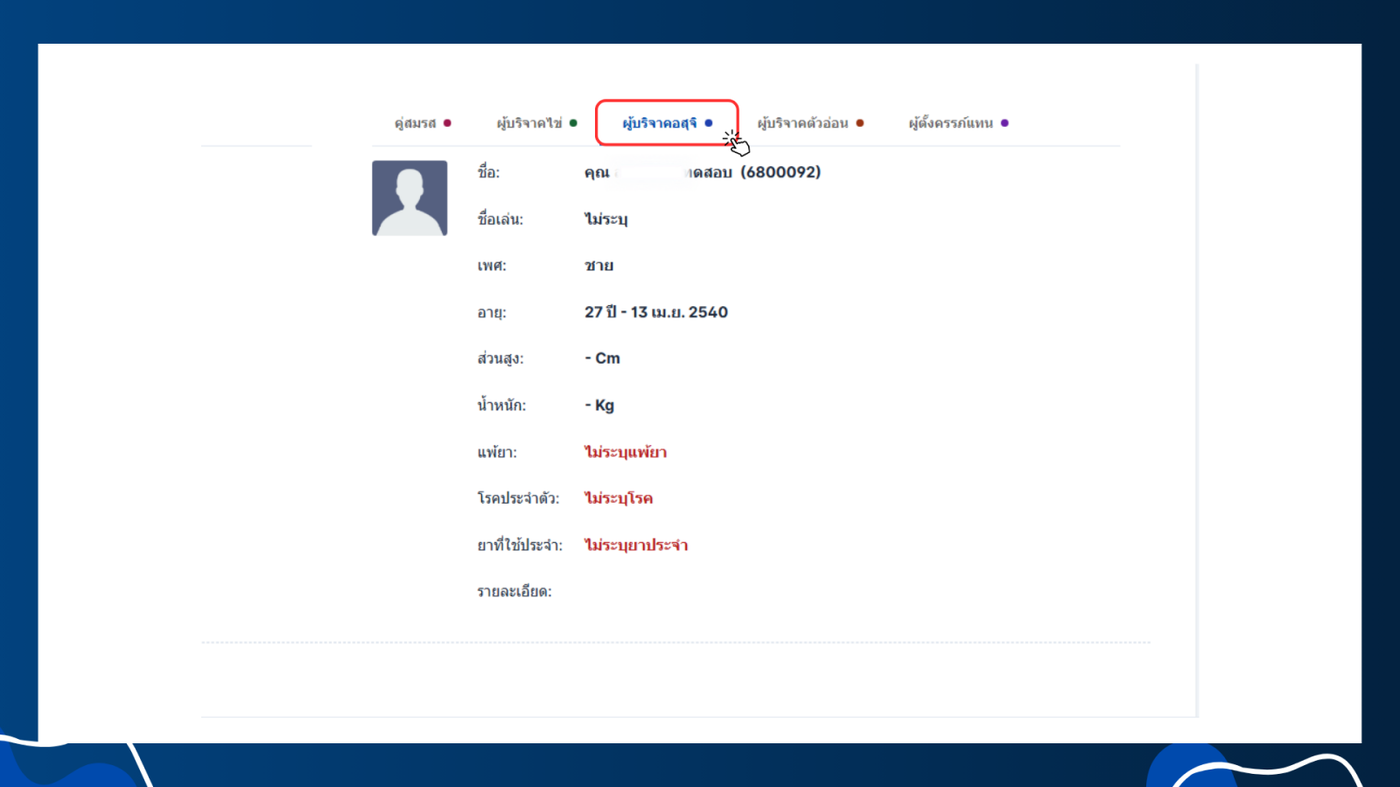Click the น้ำหนัก: field label
This screenshot has width=1400, height=787.
[x=501, y=405]
